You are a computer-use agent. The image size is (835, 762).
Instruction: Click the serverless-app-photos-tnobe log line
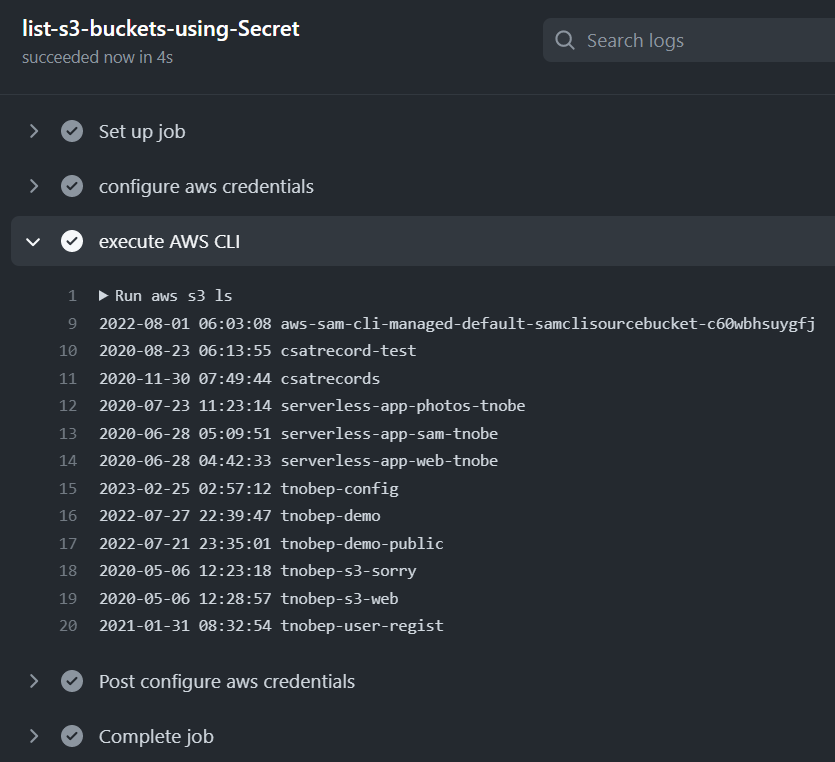(x=402, y=406)
